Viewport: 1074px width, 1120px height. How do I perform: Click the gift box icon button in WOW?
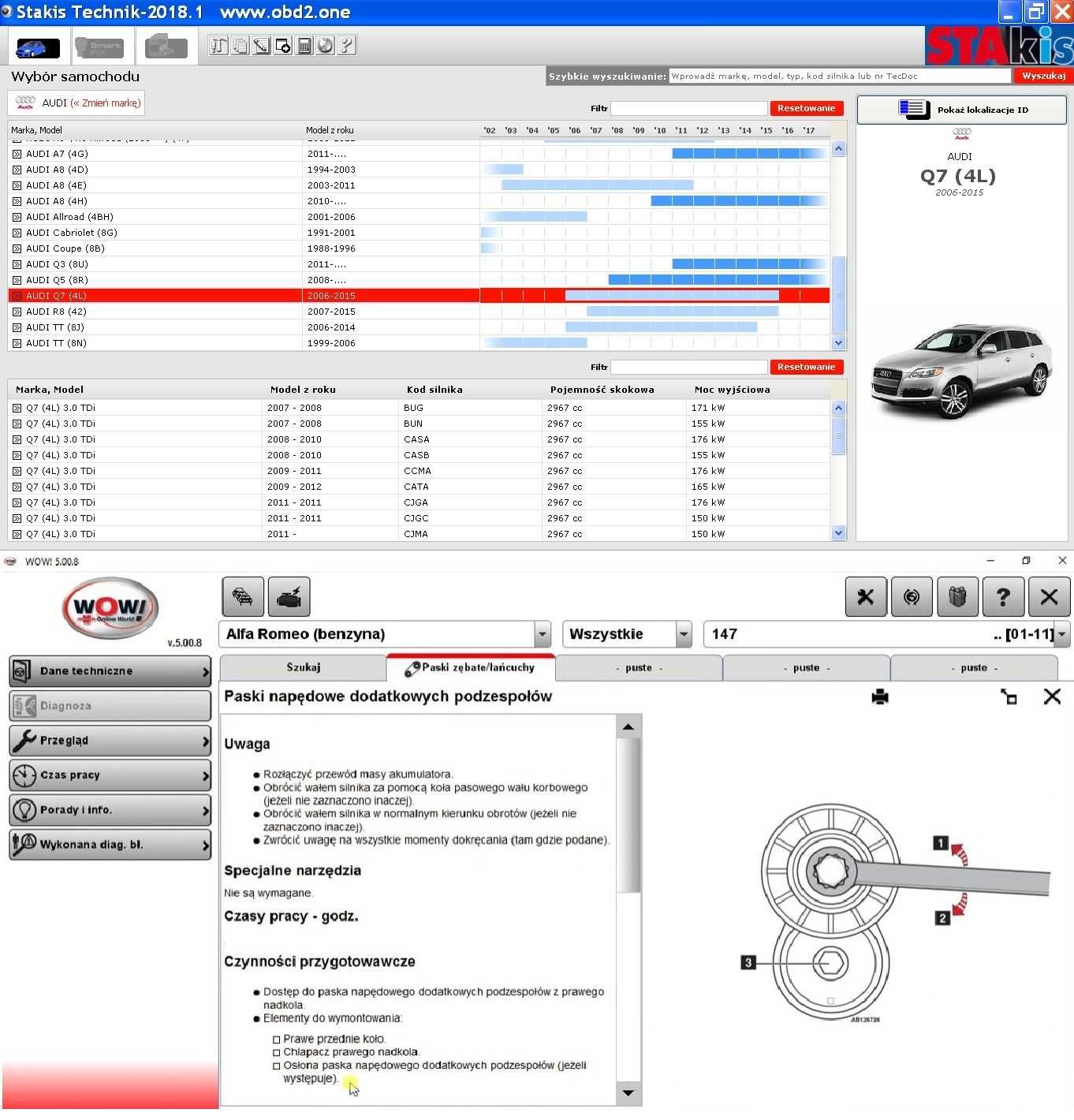point(957,597)
